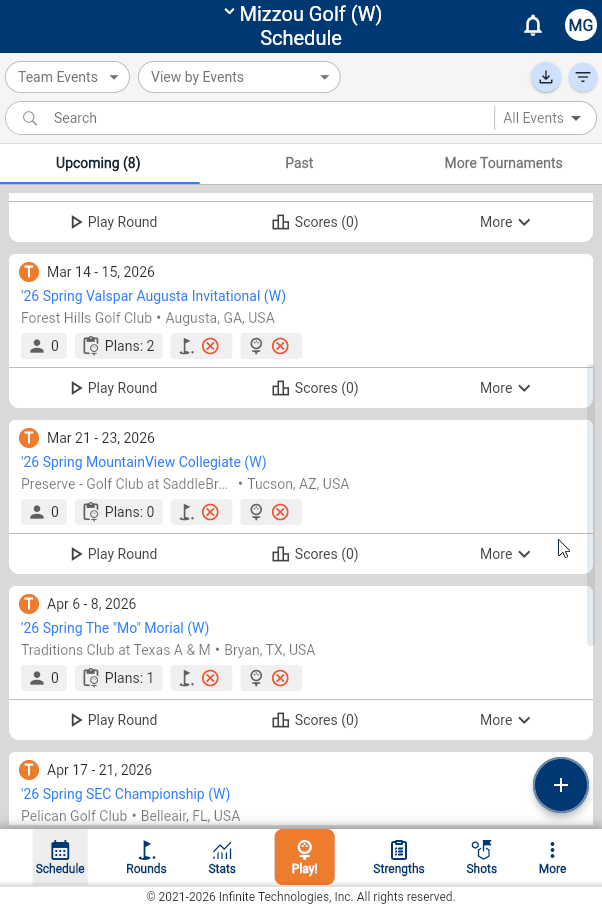Open the notifications bell
The height and width of the screenshot is (907, 602).
[533, 26]
